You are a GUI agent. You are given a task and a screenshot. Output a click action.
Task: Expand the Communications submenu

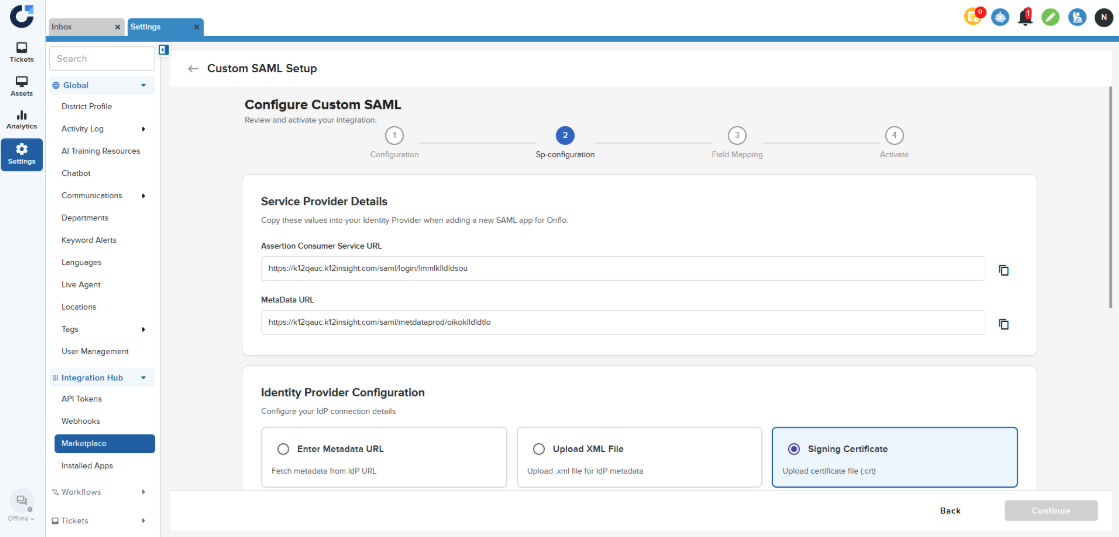(144, 196)
